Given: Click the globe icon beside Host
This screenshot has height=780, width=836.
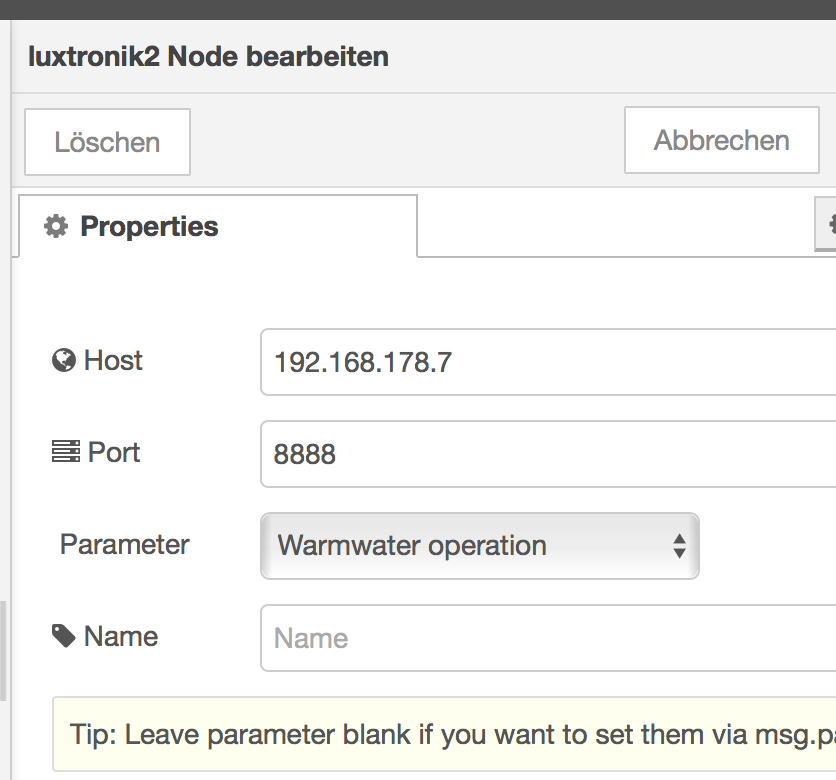Looking at the screenshot, I should point(64,360).
